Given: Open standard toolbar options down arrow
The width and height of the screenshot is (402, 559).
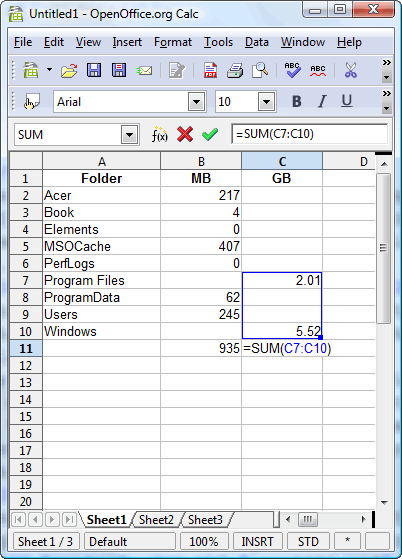Looking at the screenshot, I should pyautogui.click(x=387, y=77).
